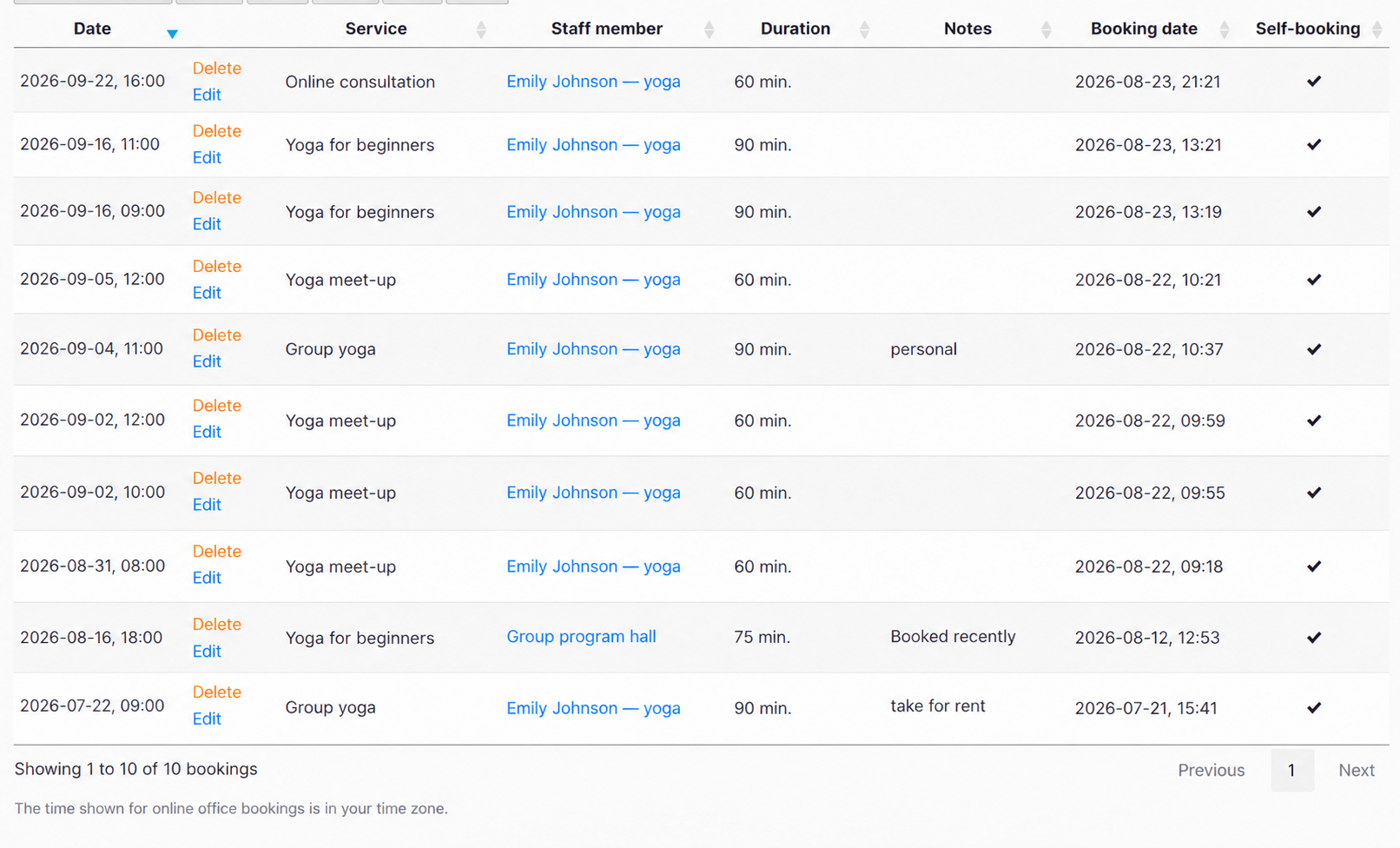Screen dimensions: 1400x848
Task: Click booking date 2026-08-12, 12:53
Action: [x=1146, y=638]
